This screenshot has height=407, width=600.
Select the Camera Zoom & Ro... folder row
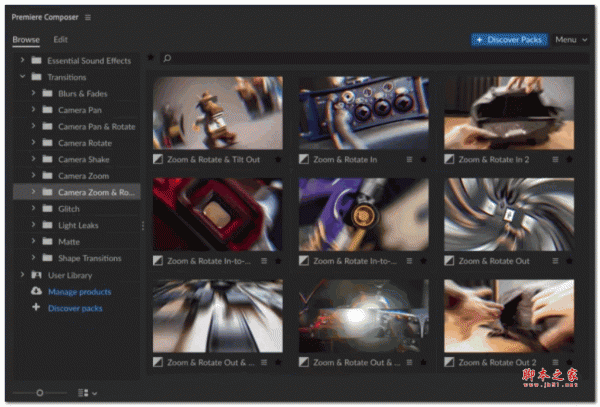click(77, 192)
